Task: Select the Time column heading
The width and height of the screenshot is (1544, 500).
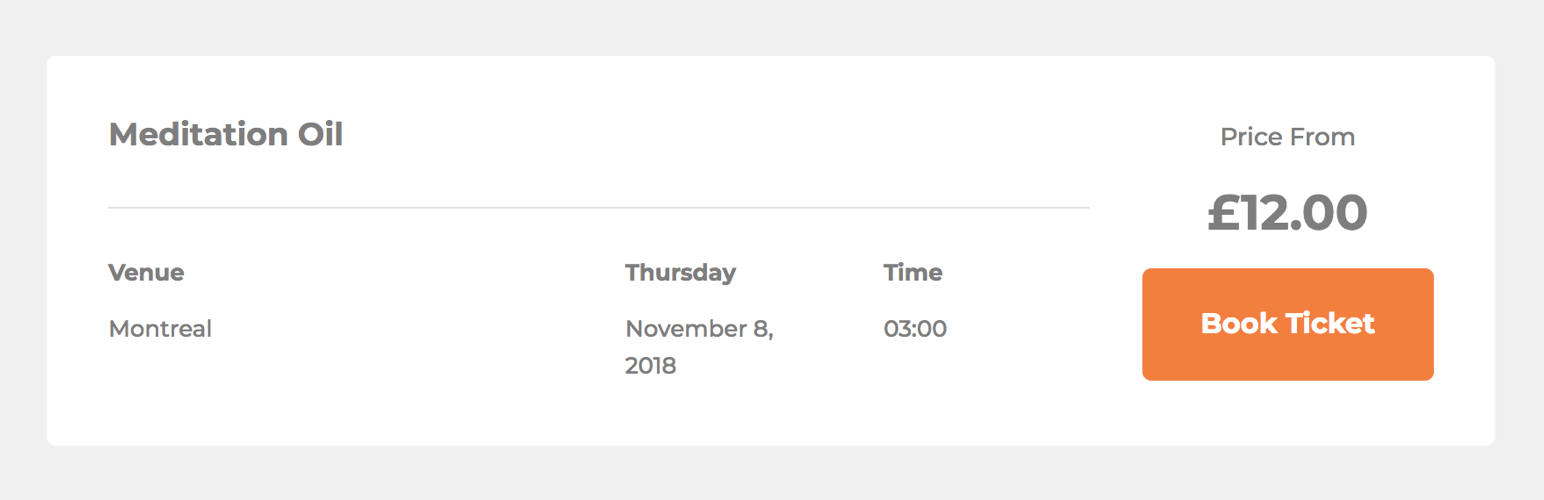Action: point(913,272)
